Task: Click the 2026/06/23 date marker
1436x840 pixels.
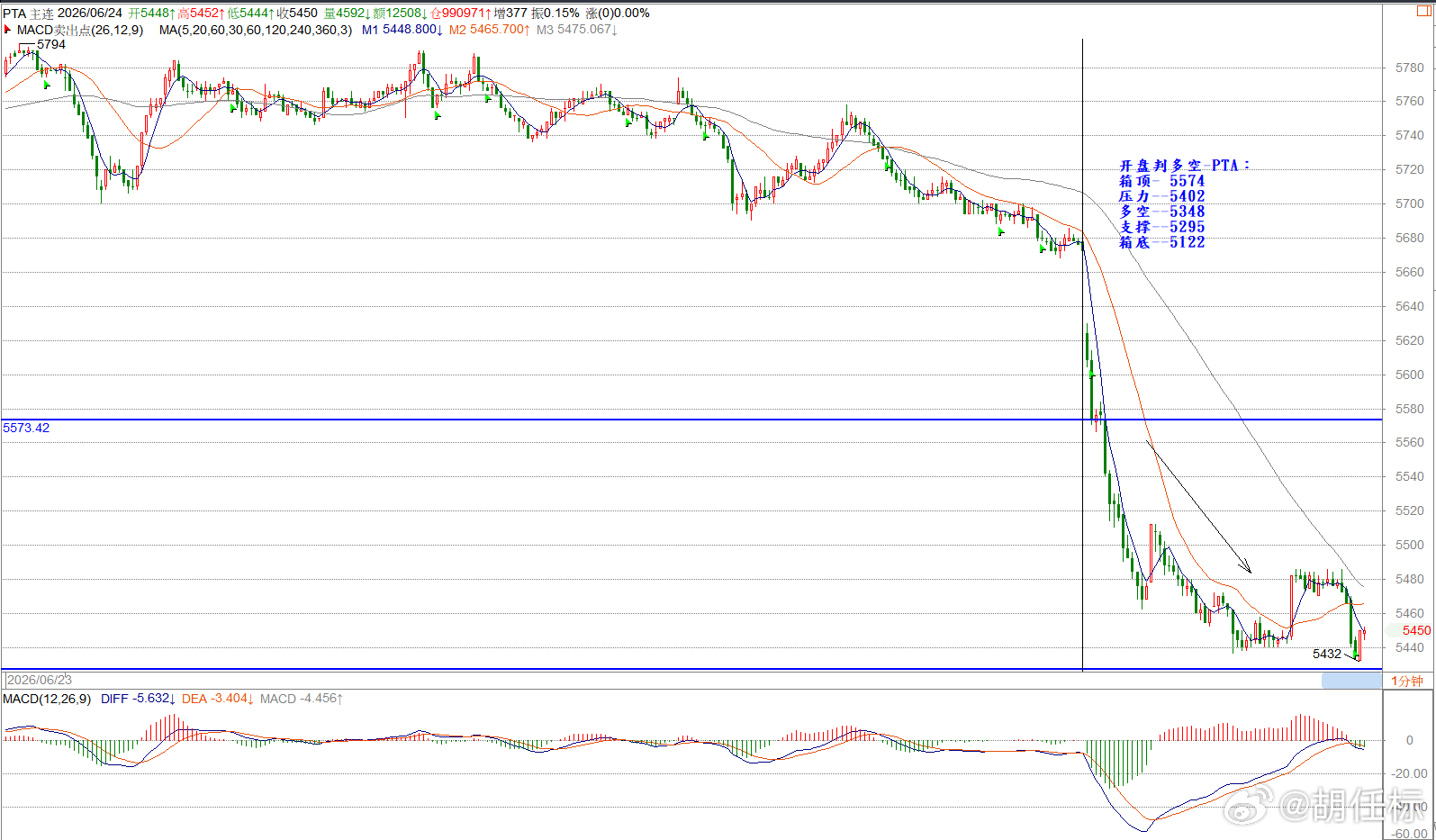Action: tap(40, 680)
